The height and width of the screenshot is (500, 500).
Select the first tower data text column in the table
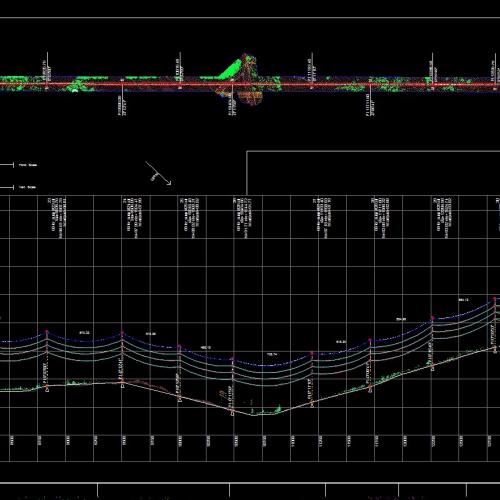tap(58, 217)
